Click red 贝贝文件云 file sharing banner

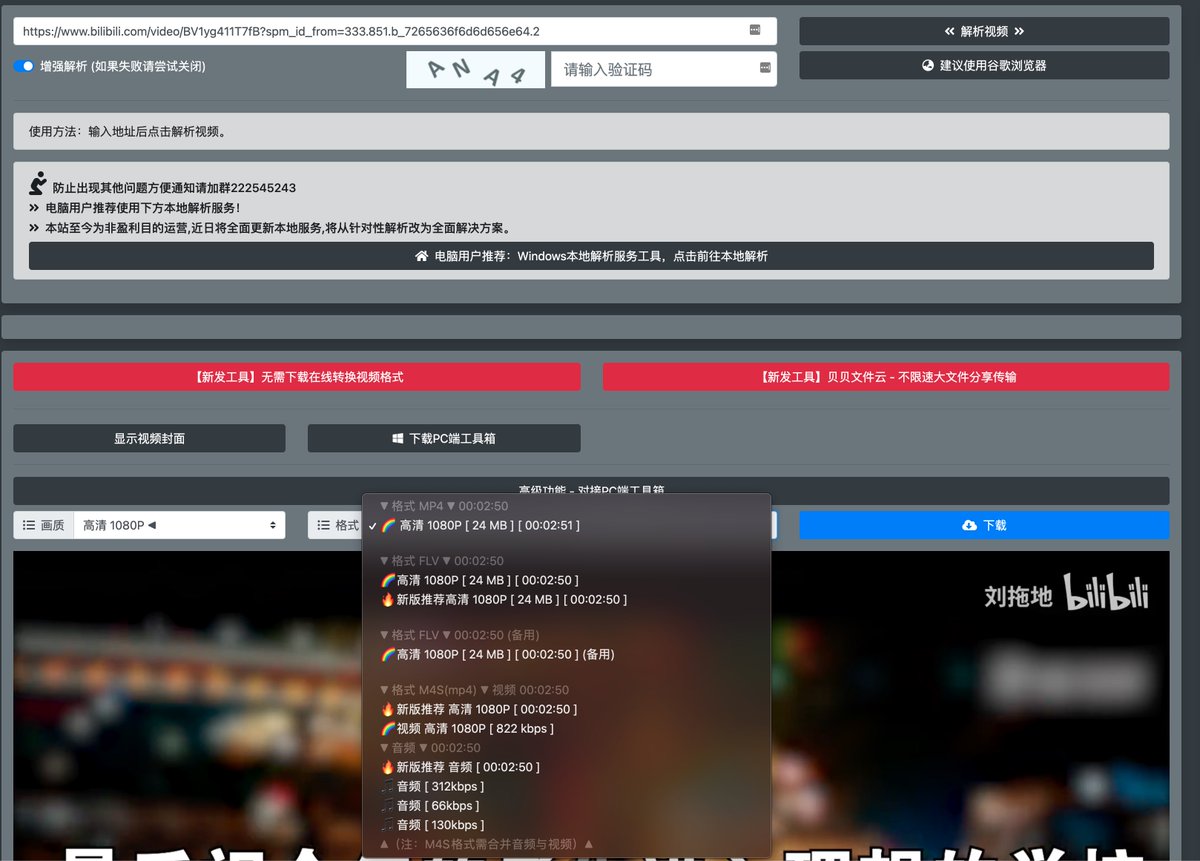pyautogui.click(x=886, y=377)
